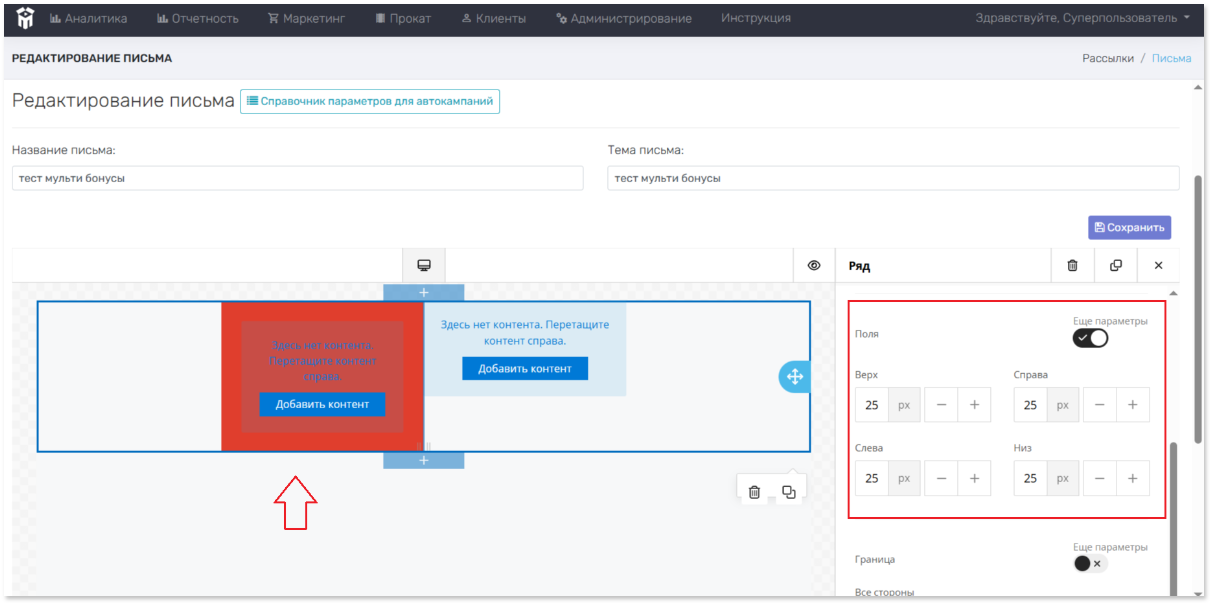This screenshot has width=1210, height=603.
Task: Duplicate row using panel copy icon
Action: pos(1116,265)
